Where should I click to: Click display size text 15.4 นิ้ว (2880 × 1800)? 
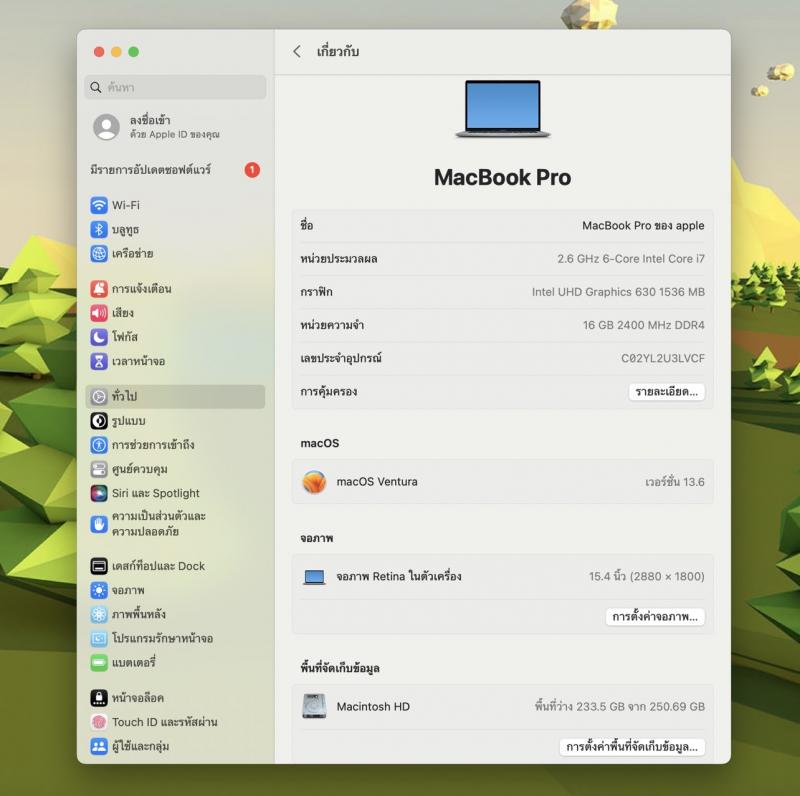pyautogui.click(x=646, y=577)
